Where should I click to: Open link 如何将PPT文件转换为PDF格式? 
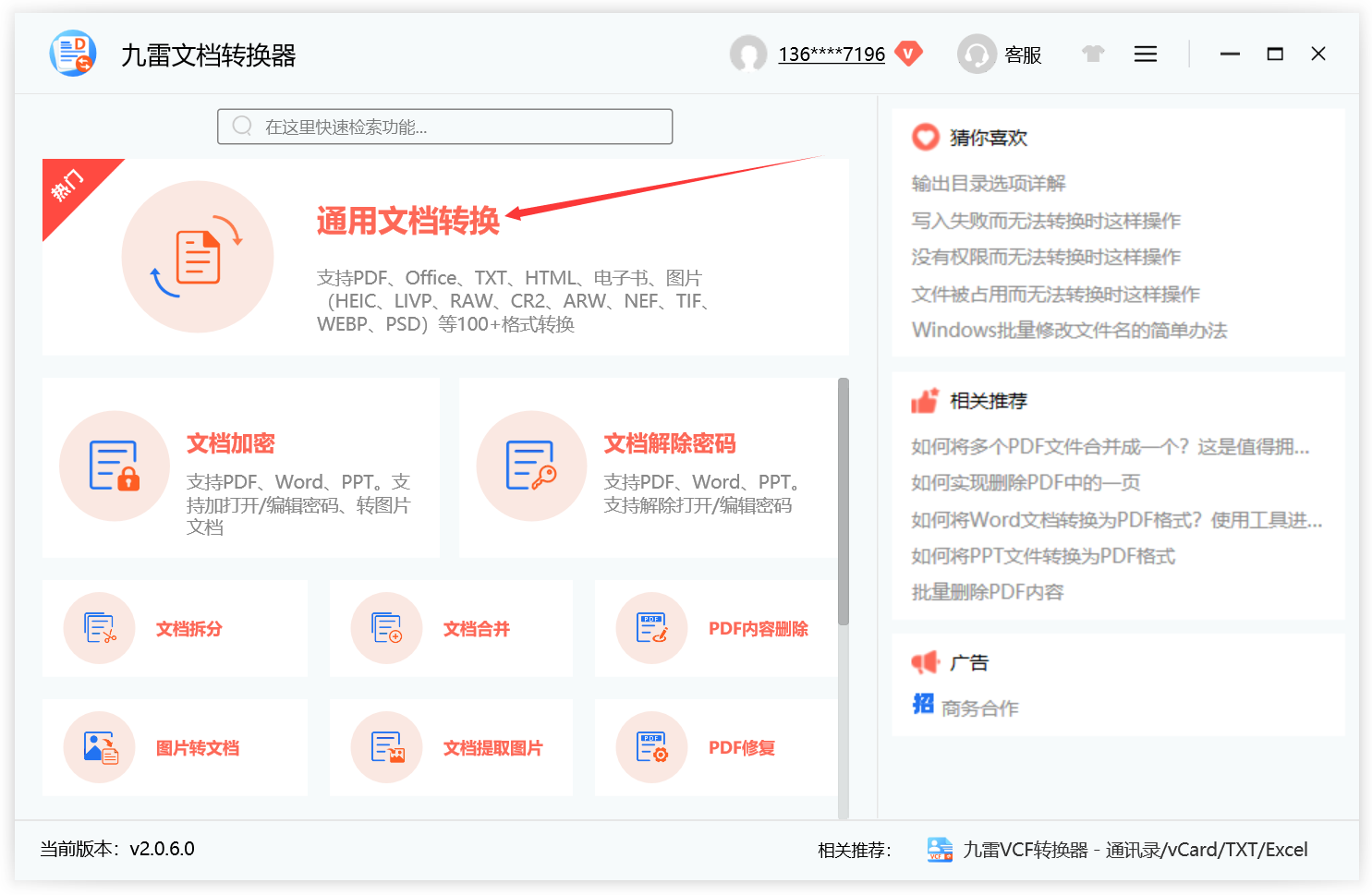(1043, 556)
